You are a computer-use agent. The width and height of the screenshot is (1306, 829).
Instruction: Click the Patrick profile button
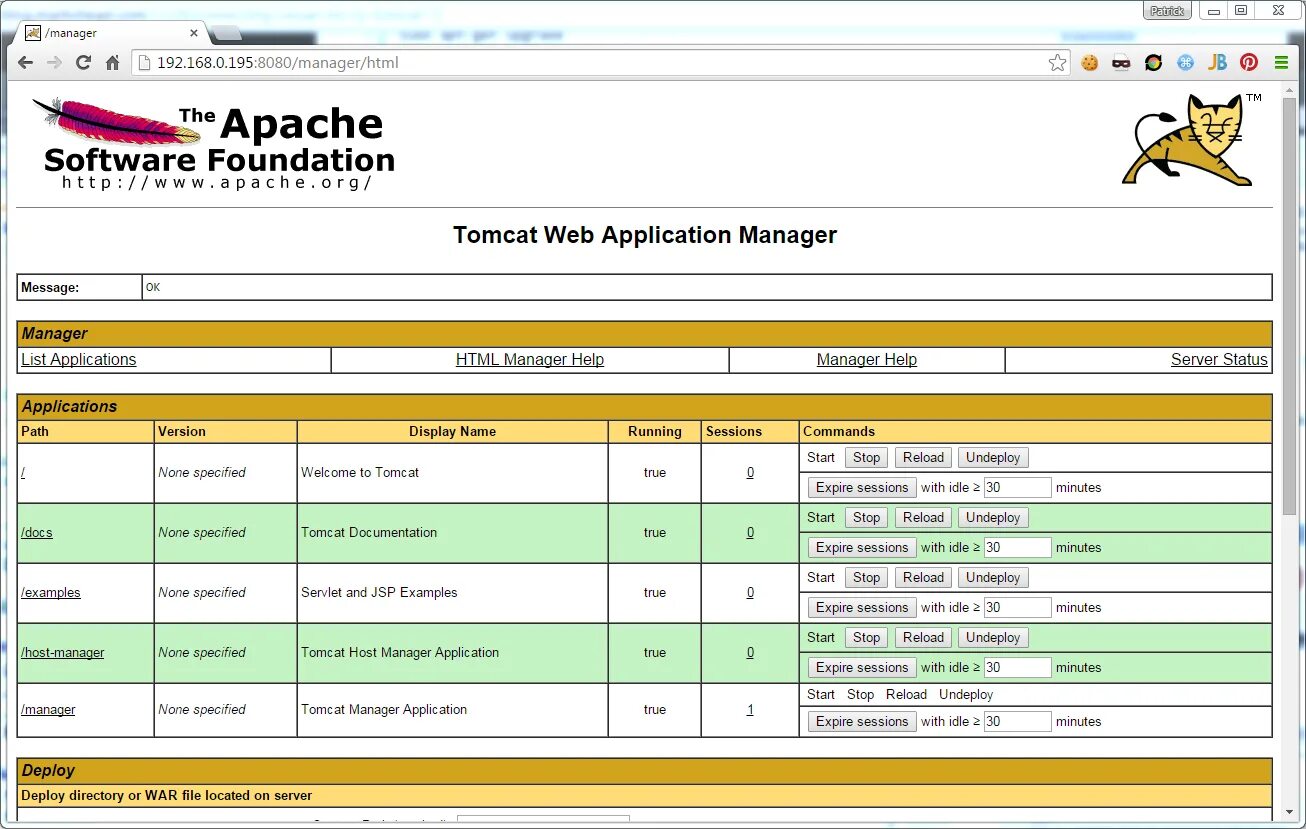point(1167,11)
